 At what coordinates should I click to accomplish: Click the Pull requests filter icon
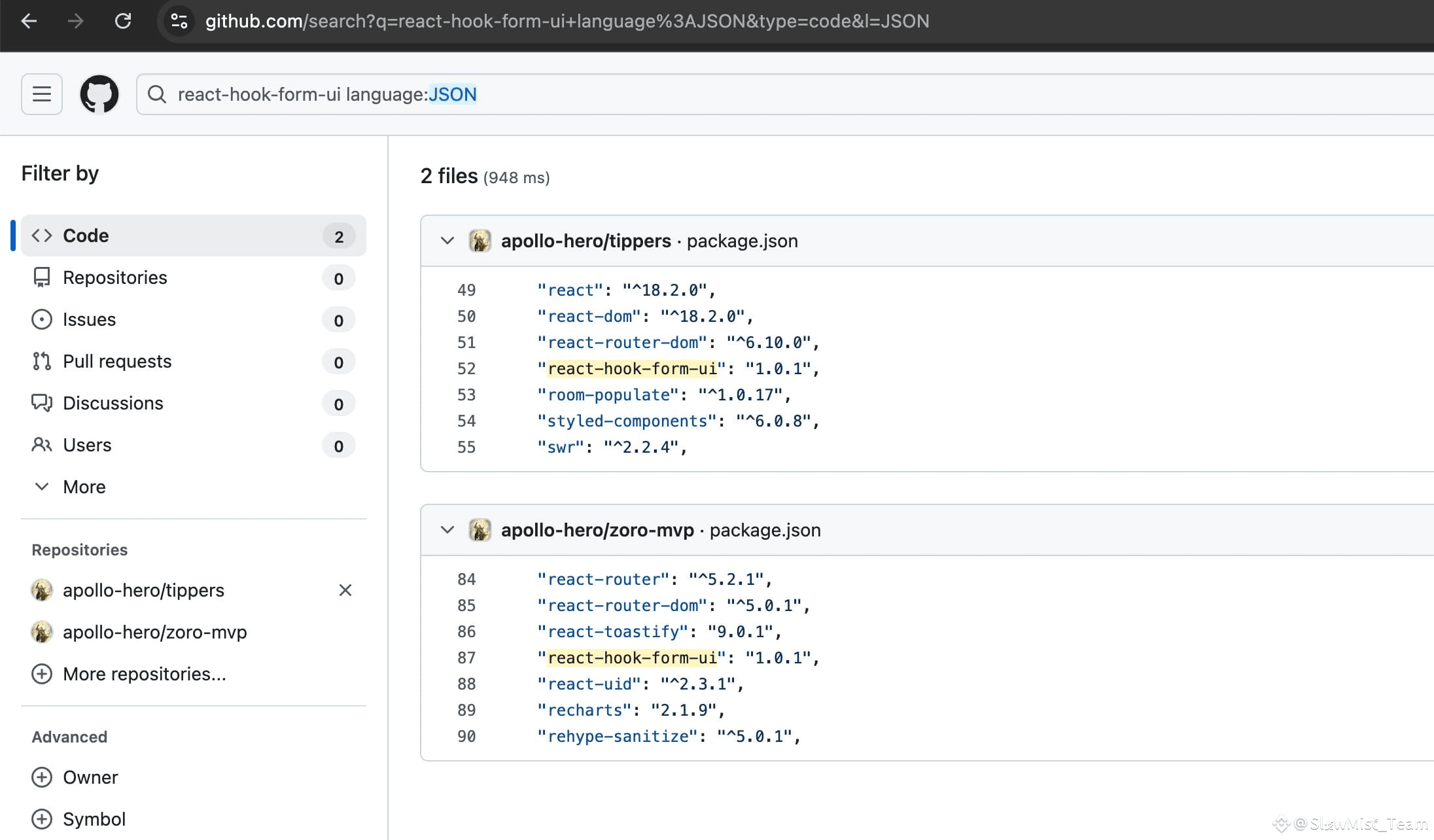click(42, 361)
